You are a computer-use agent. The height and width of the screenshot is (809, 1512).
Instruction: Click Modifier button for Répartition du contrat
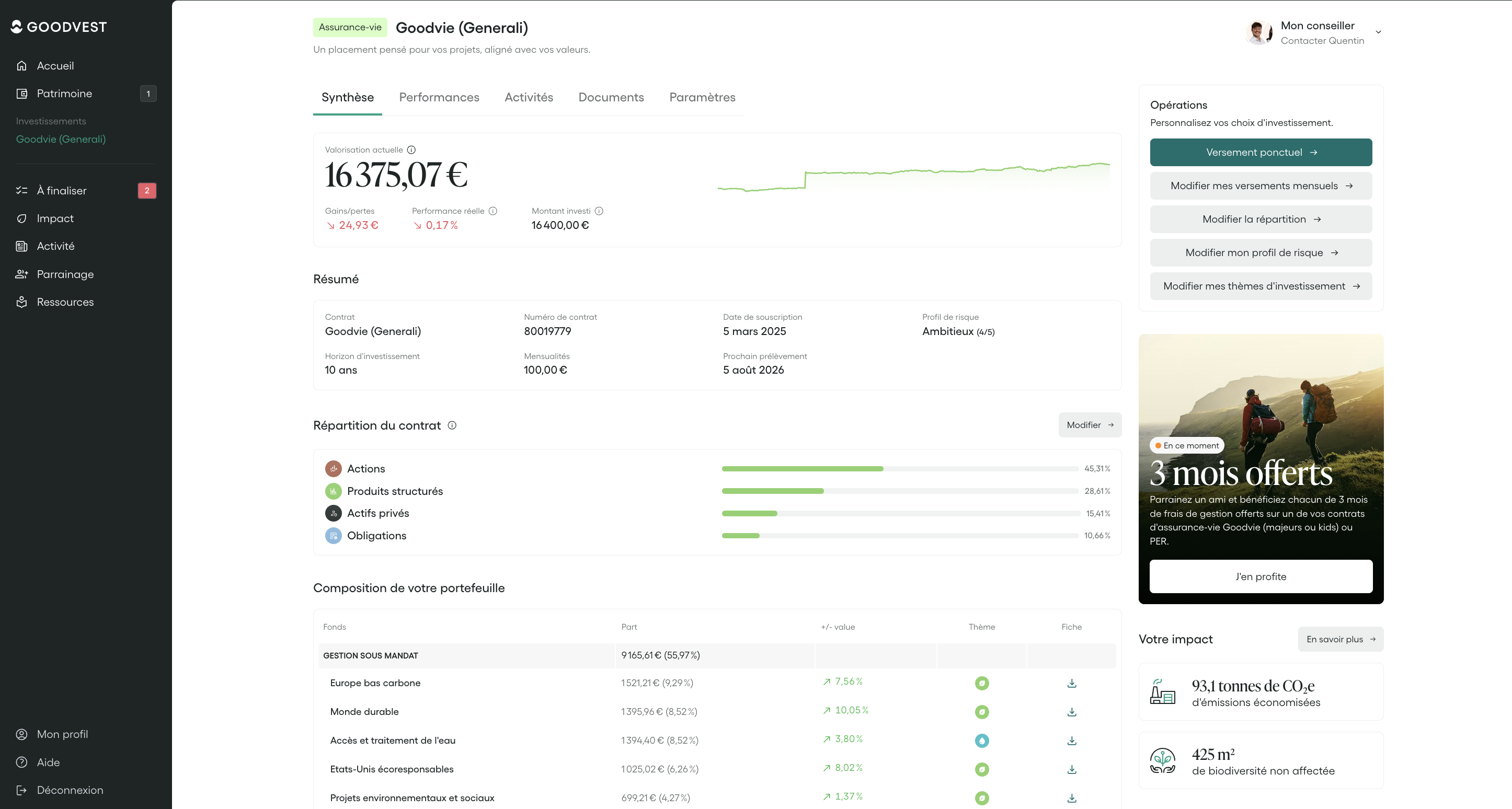[x=1090, y=425]
